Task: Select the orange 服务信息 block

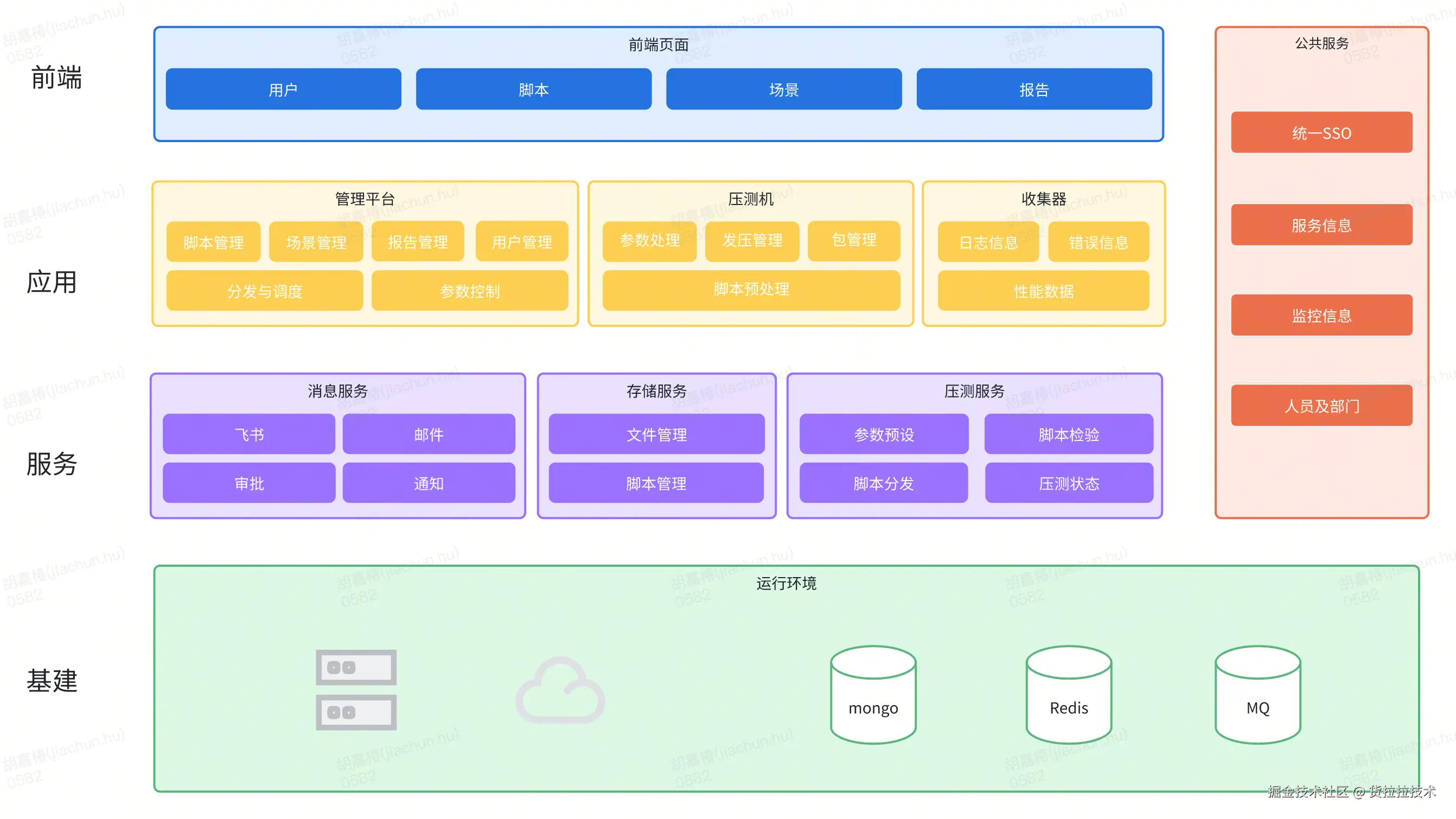Action: point(1321,225)
